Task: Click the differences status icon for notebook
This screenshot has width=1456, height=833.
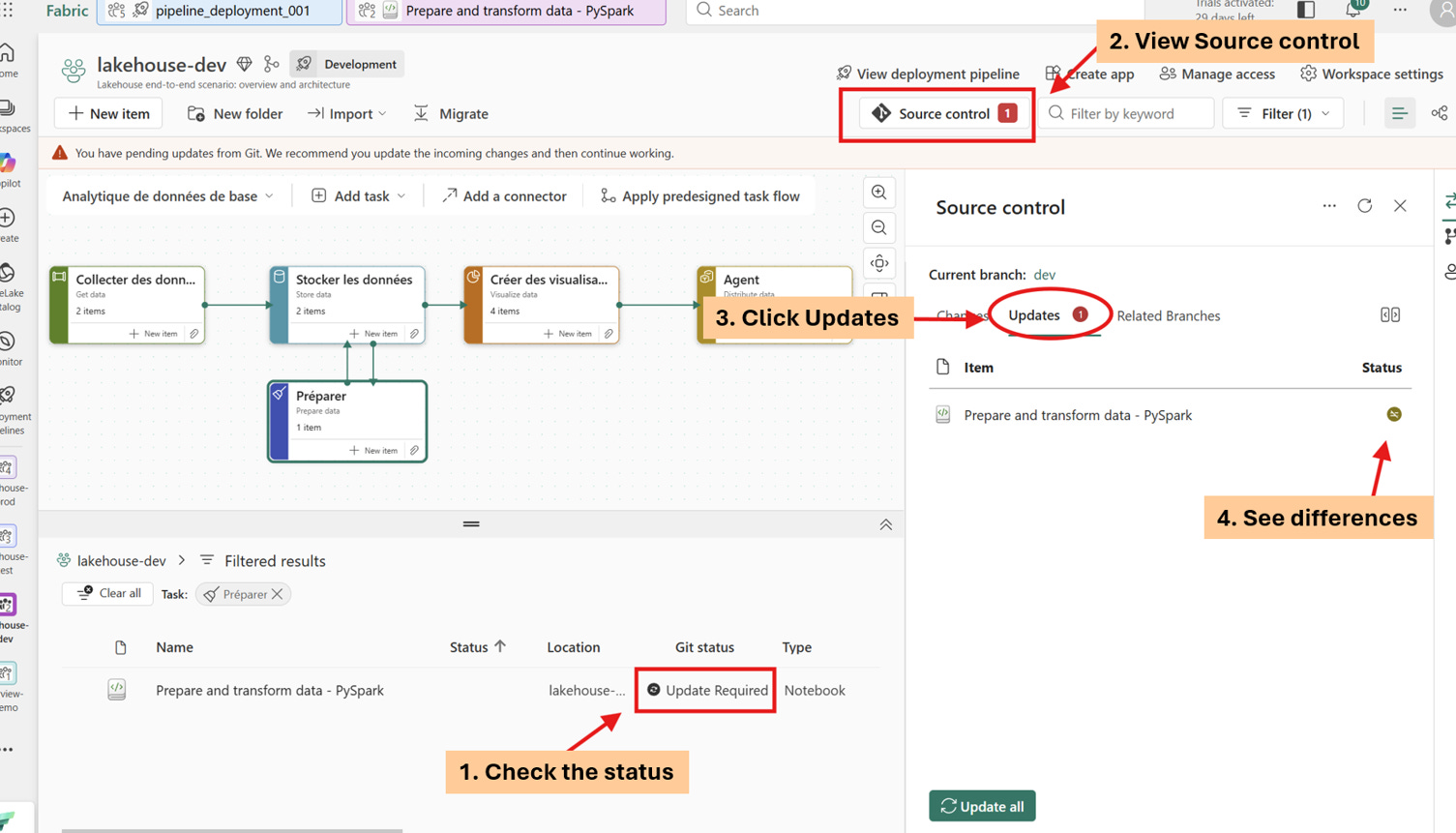Action: pyautogui.click(x=1394, y=414)
